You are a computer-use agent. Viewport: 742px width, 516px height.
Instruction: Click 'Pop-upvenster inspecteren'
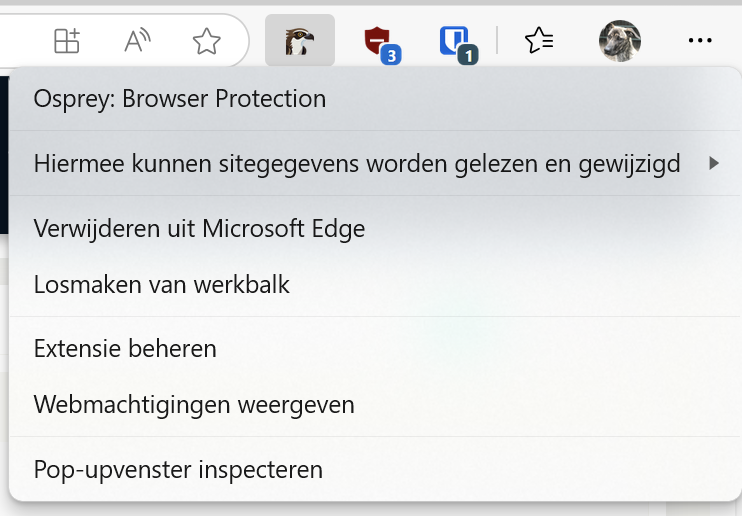178,469
